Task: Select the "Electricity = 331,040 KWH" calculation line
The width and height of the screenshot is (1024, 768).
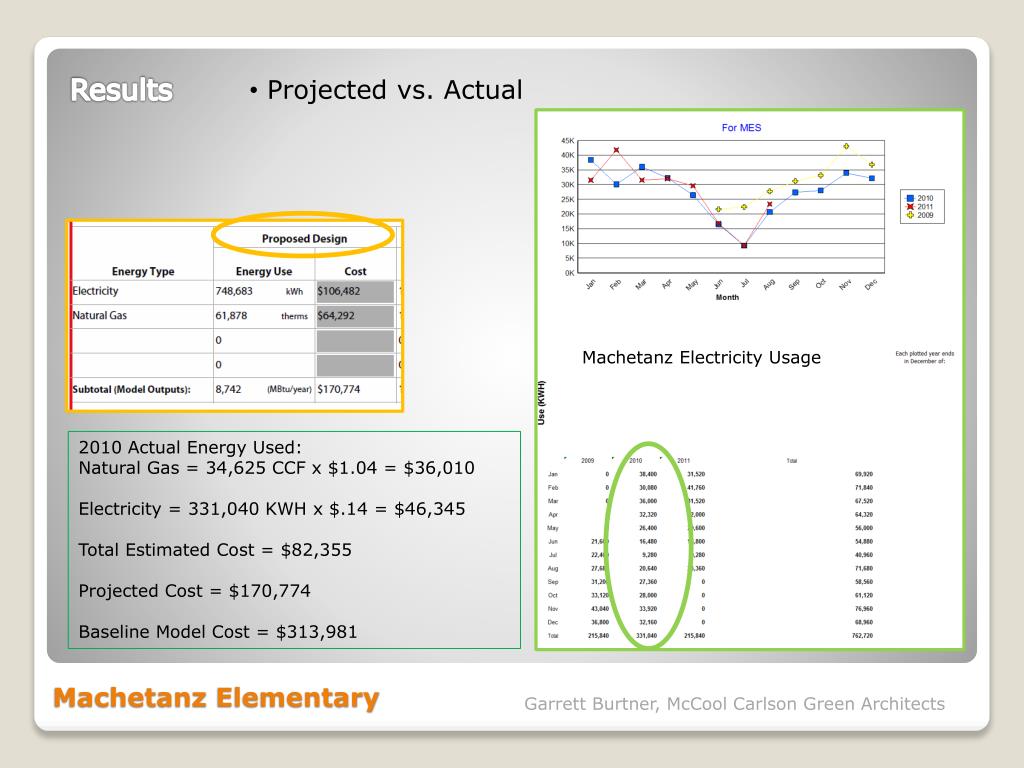Action: [272, 509]
